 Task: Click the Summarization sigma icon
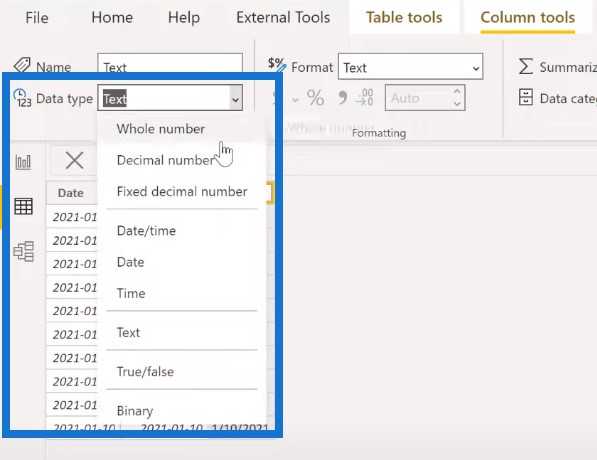525,66
